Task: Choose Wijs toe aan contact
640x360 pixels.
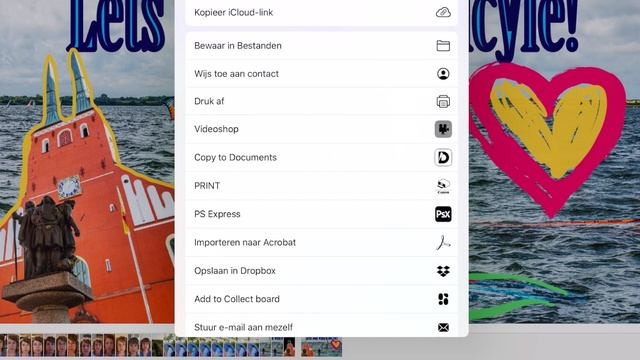Action: point(321,74)
